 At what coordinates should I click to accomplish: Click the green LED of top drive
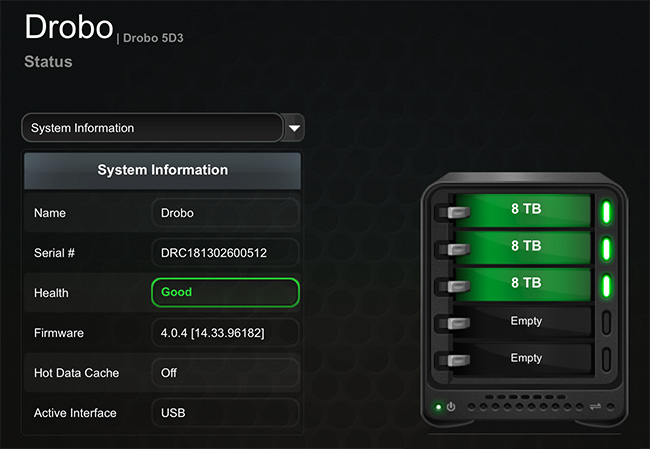(606, 212)
